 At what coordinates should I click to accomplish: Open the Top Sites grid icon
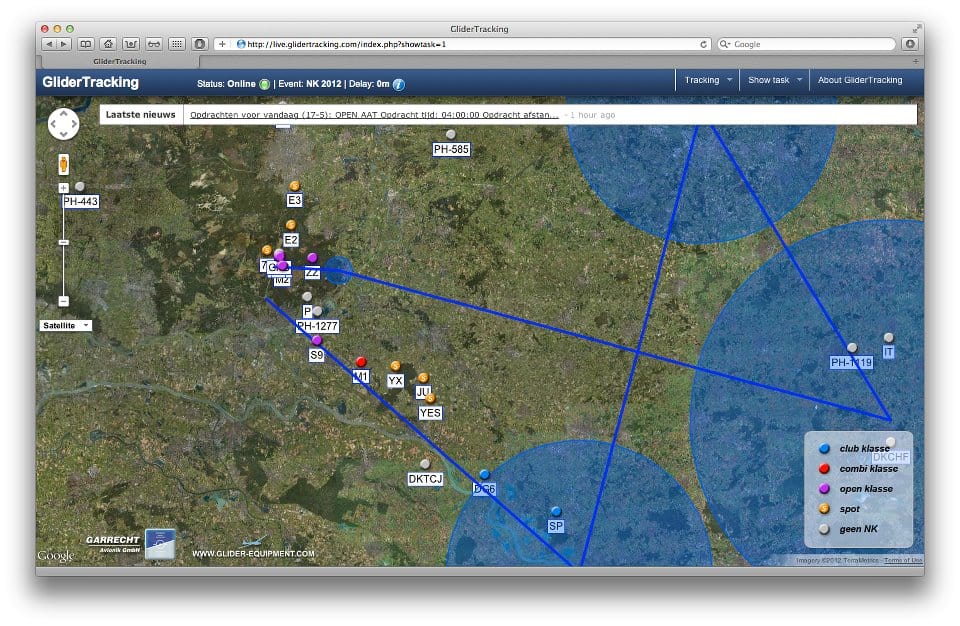pyautogui.click(x=176, y=44)
